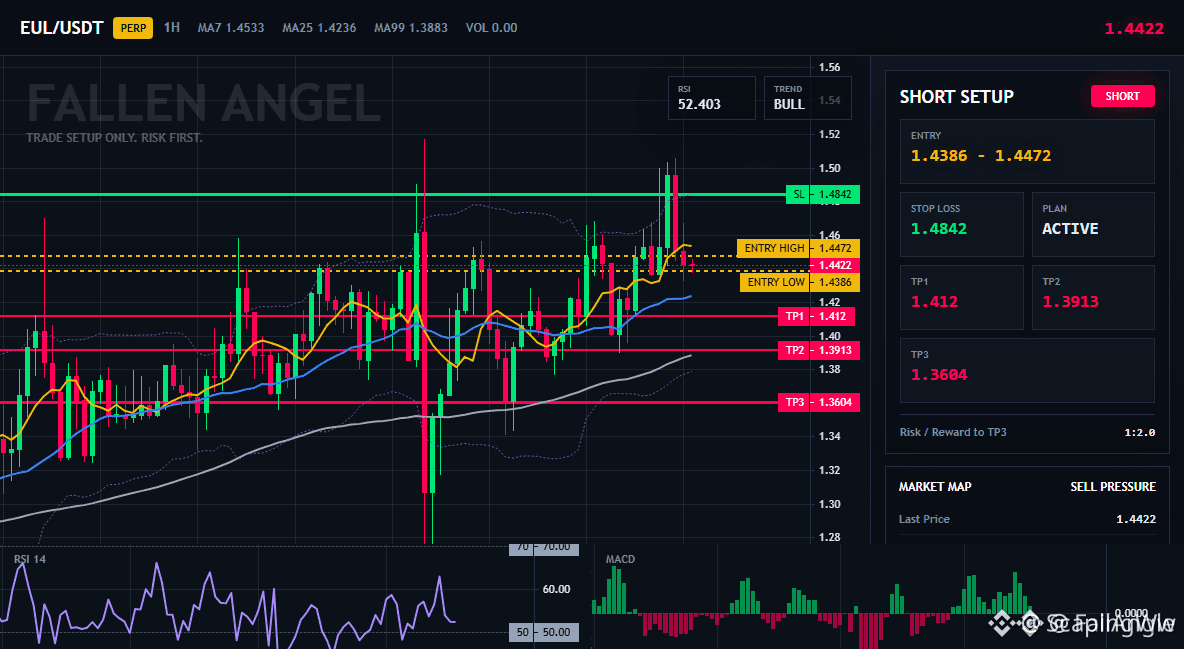Click the MACD panel label
The height and width of the screenshot is (649, 1184).
tap(620, 559)
